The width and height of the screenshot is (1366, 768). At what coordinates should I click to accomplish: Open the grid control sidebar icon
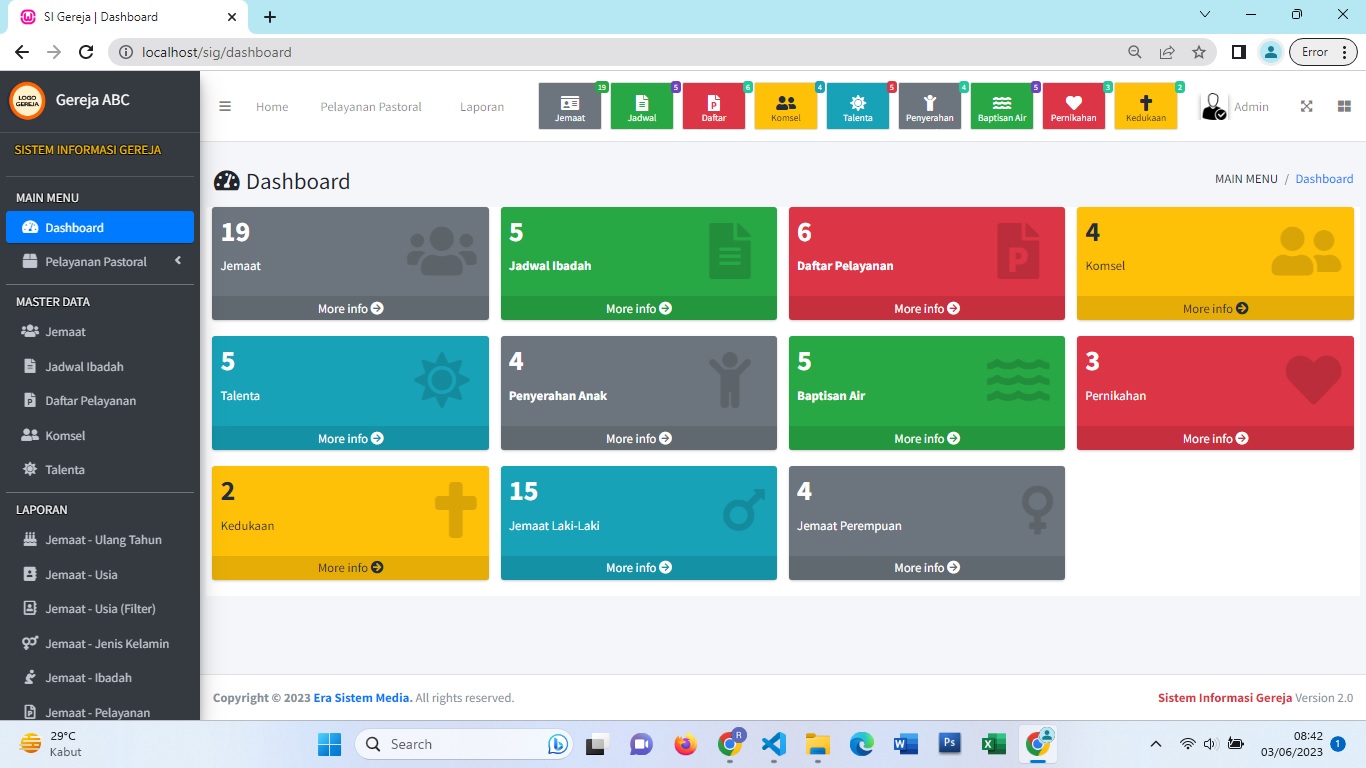pyautogui.click(x=1344, y=106)
